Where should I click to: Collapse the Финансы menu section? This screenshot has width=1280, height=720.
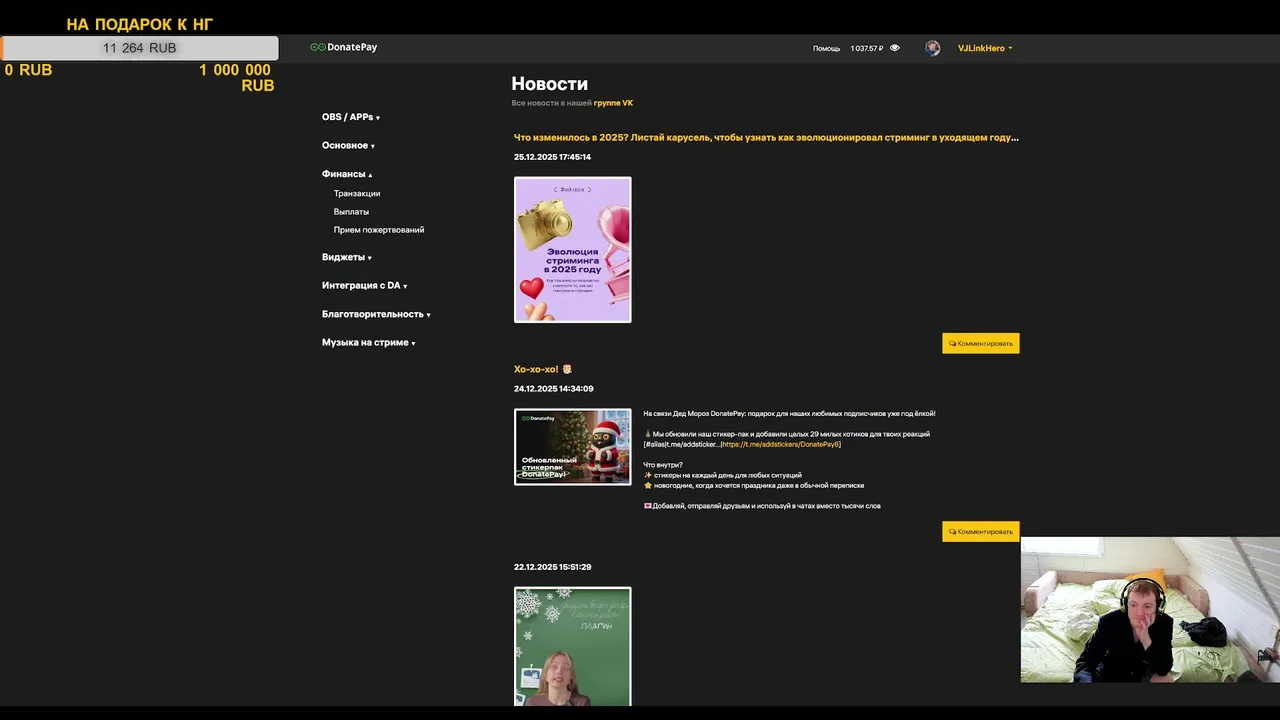click(x=347, y=174)
